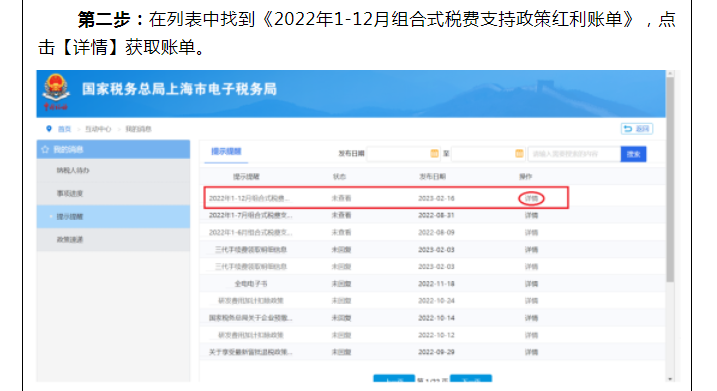Screen dimensions: 717x391
Task: Click the 提示提醒 column header
Action: click(246, 177)
